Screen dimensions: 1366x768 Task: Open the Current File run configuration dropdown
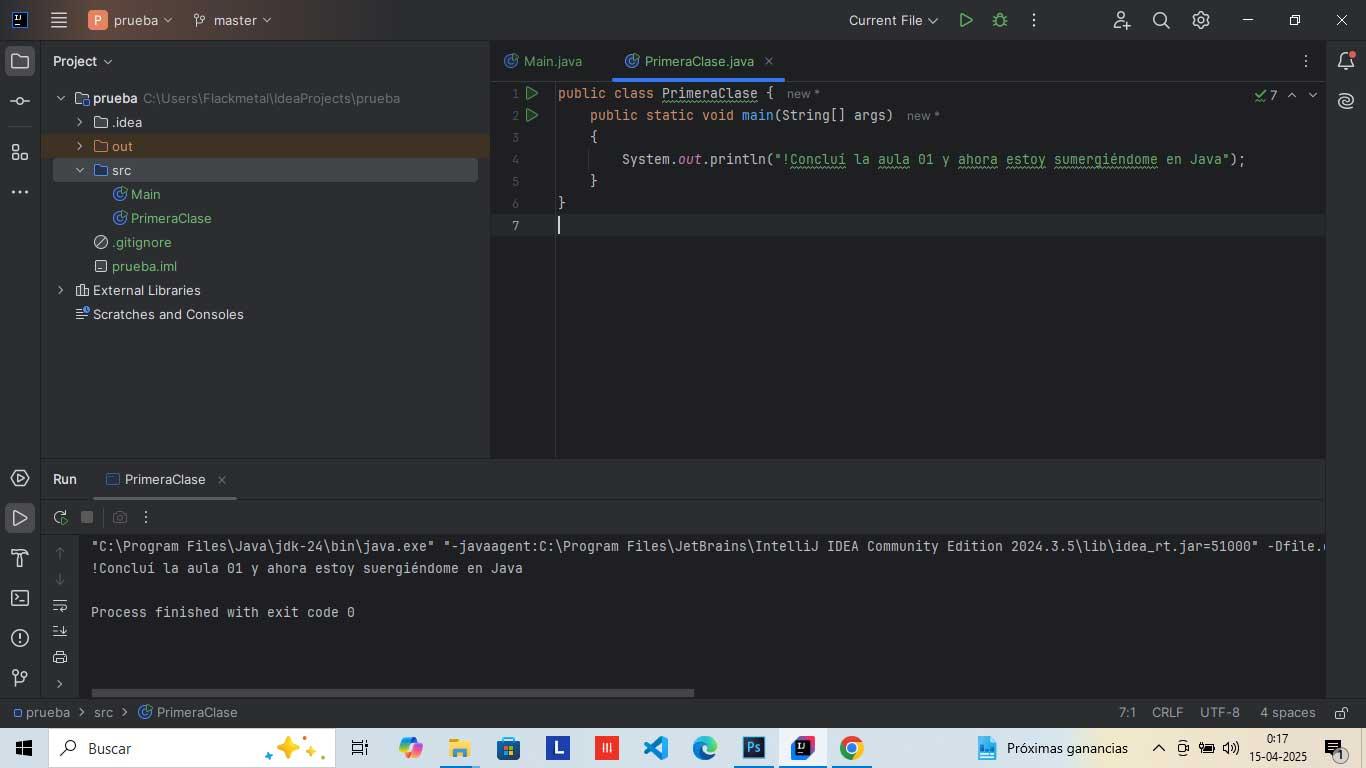tap(893, 20)
